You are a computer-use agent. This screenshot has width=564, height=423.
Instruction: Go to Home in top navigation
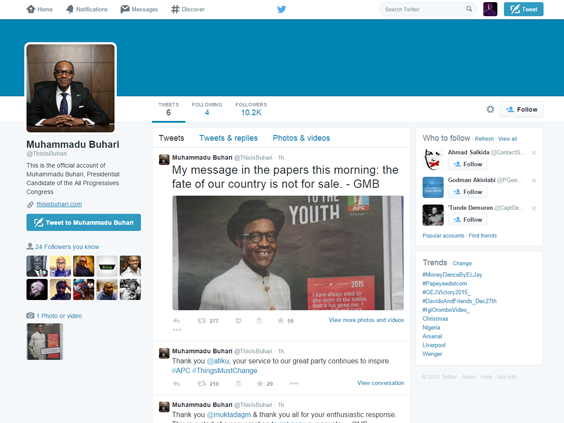(x=40, y=9)
